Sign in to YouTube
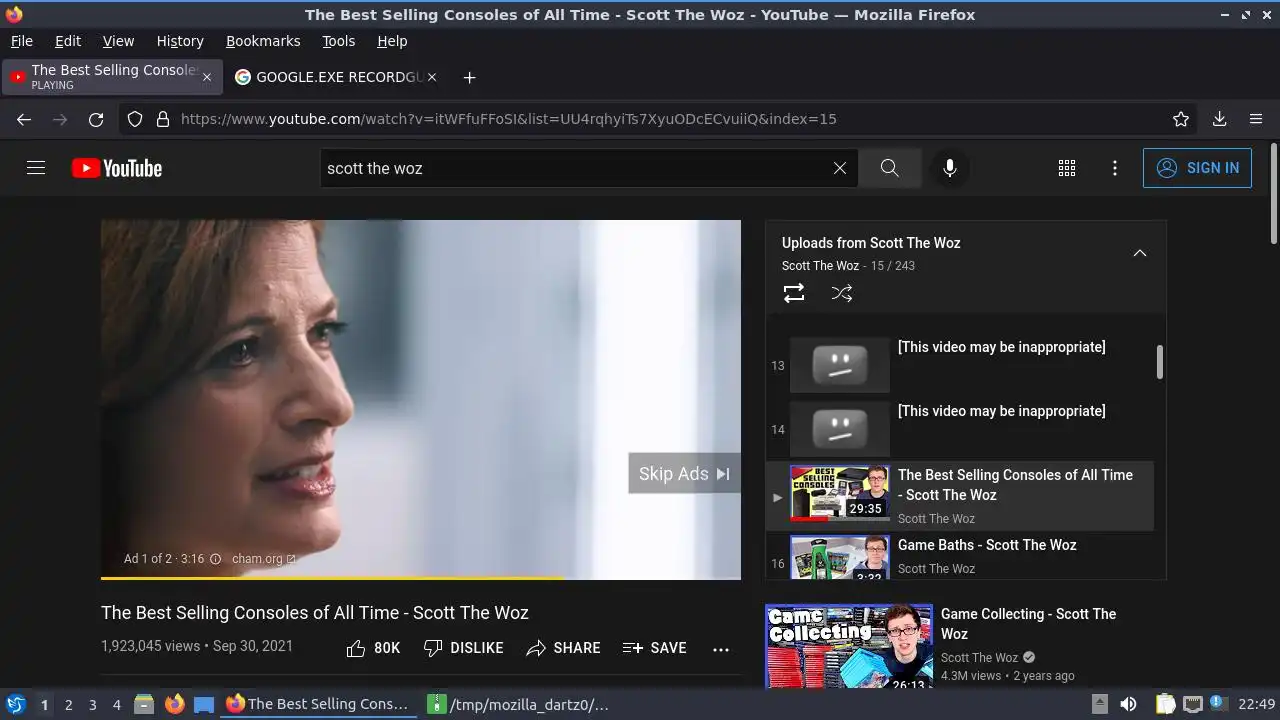 coord(1197,168)
